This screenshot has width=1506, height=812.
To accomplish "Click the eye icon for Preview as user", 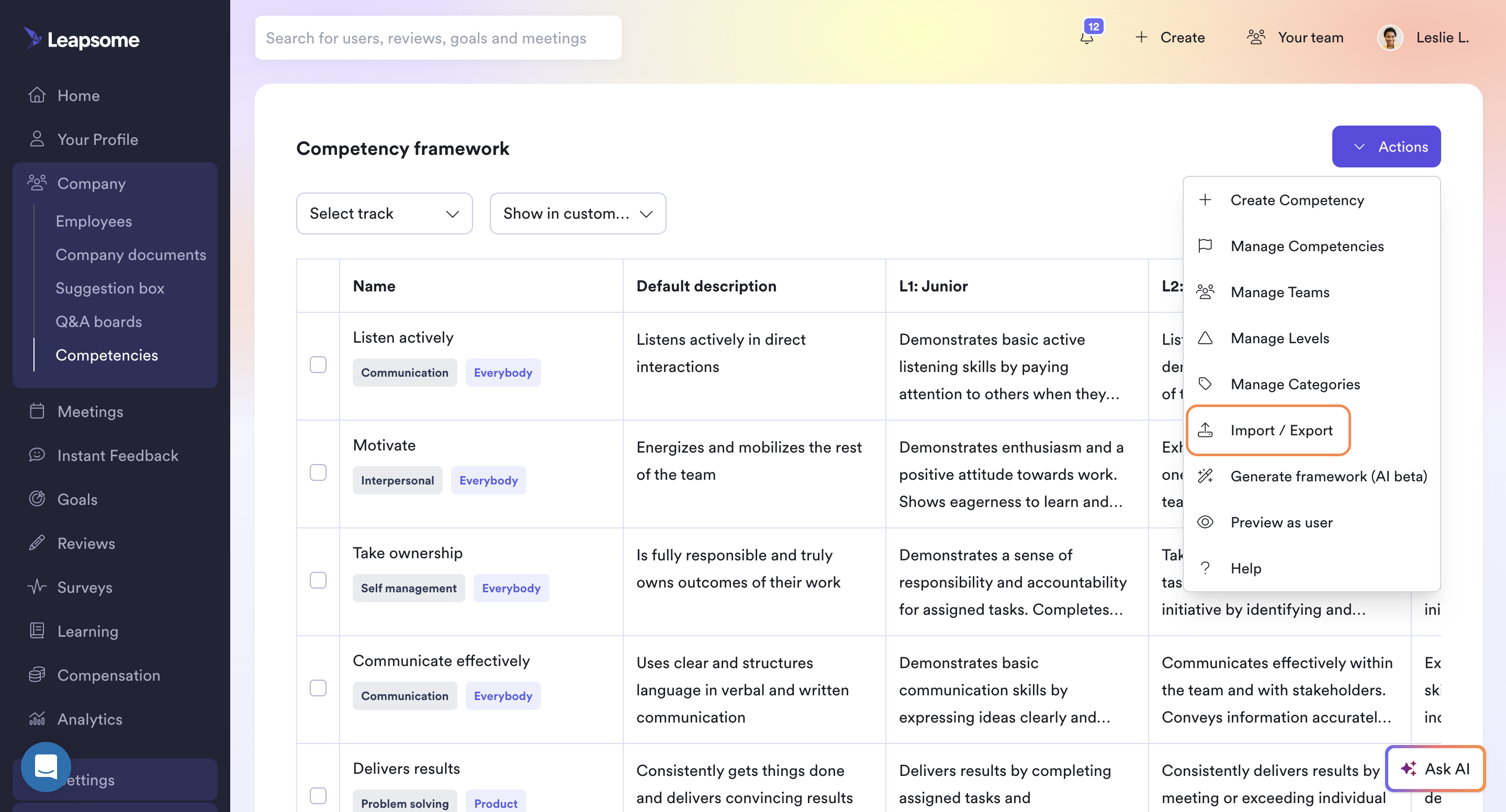I will (1205, 522).
